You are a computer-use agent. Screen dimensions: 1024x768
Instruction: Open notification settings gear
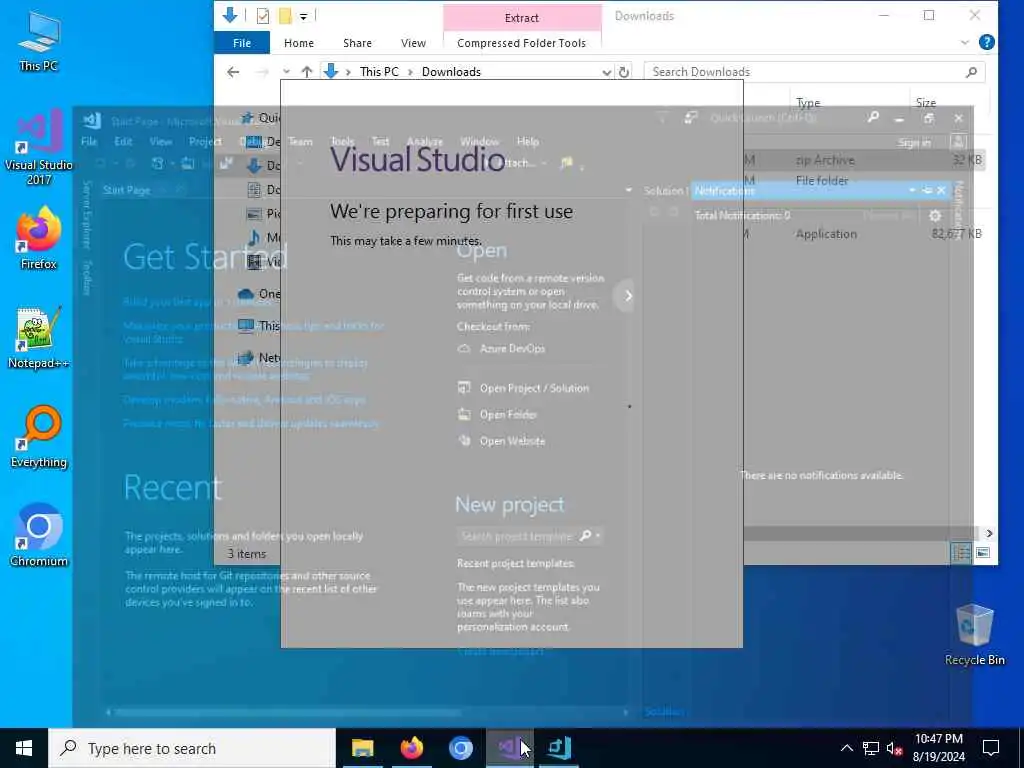[935, 216]
